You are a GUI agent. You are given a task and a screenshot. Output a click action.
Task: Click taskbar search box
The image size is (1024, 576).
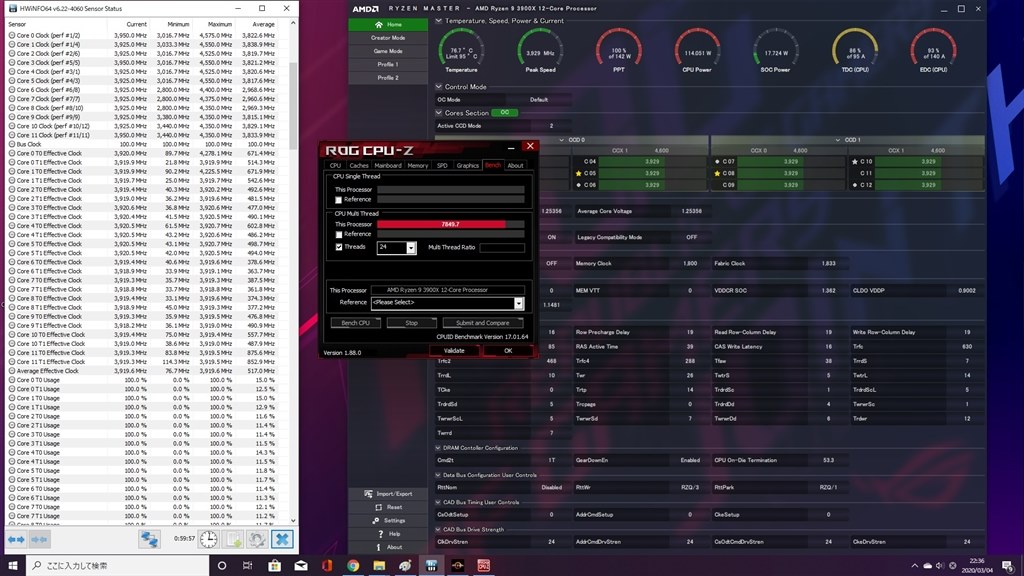(x=118, y=566)
